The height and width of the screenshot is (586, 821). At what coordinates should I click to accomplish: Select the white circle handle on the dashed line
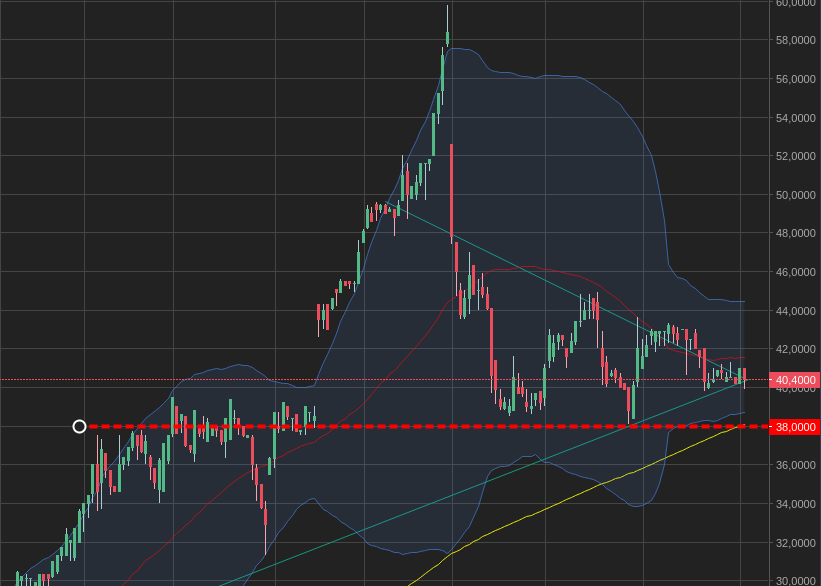80,427
